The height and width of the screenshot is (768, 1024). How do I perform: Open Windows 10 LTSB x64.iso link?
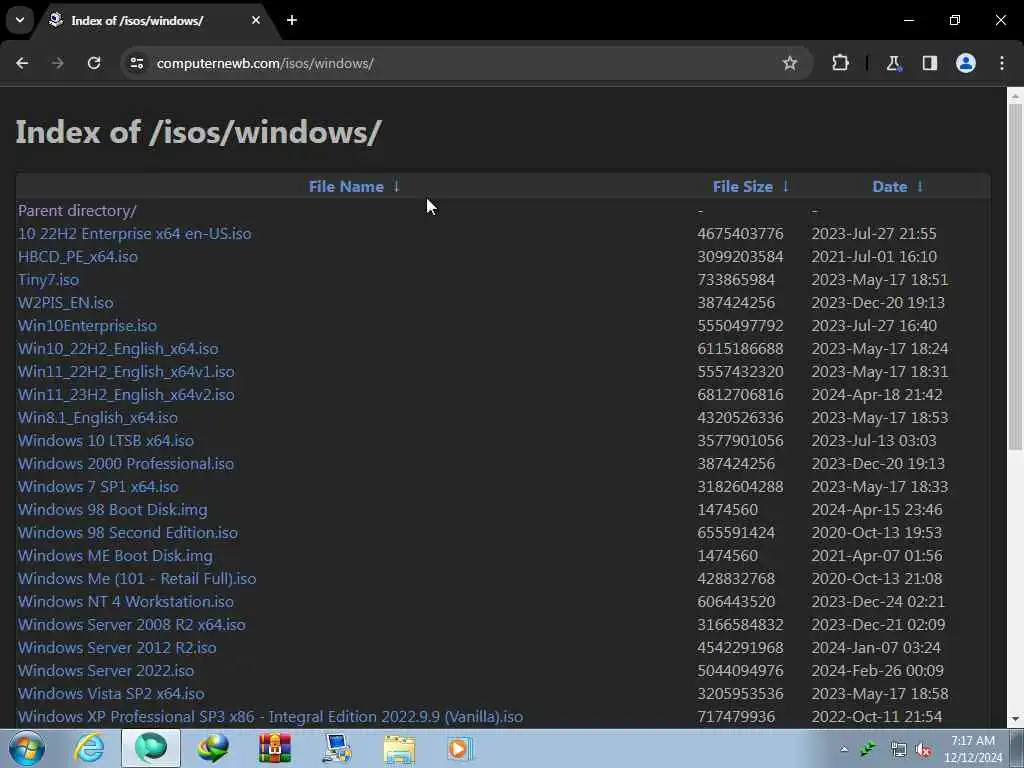tap(106, 440)
